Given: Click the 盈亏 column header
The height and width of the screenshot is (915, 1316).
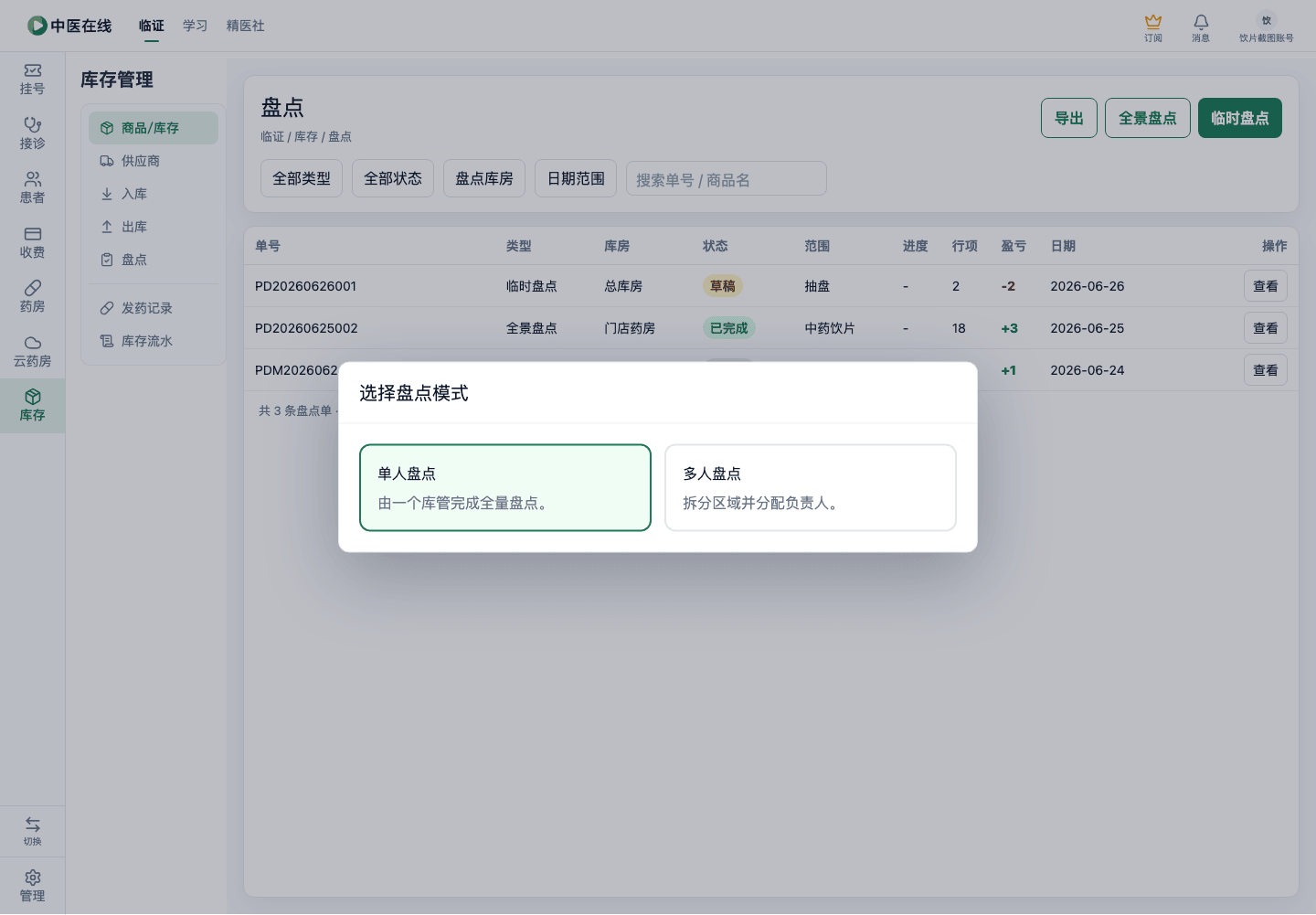Looking at the screenshot, I should pos(1014,246).
